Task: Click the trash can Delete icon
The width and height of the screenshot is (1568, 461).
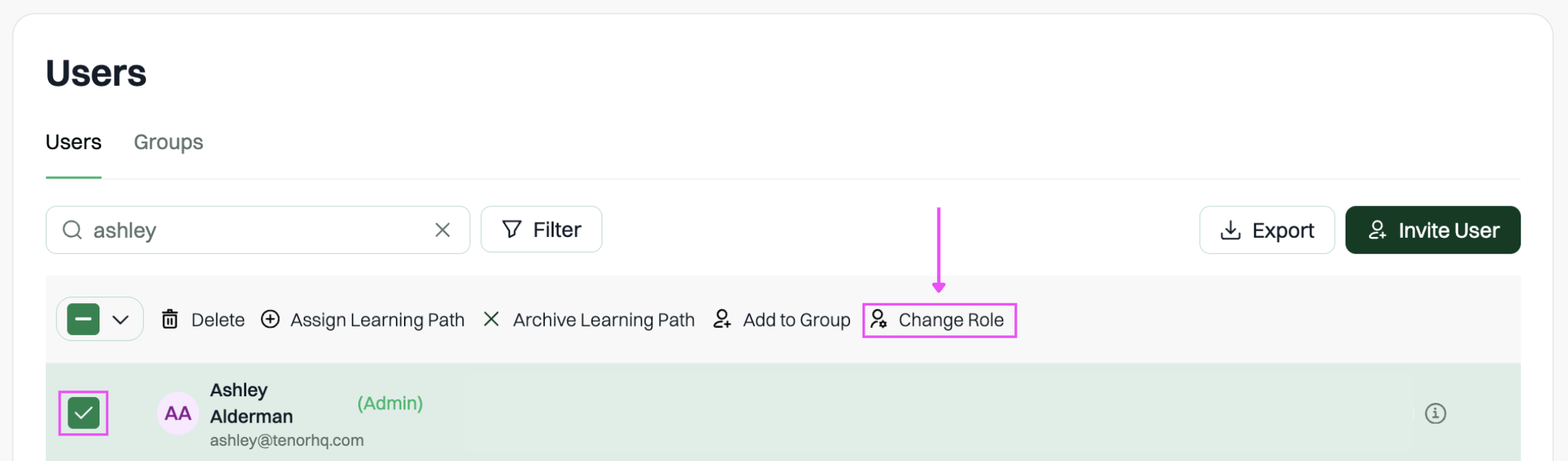Action: click(x=169, y=319)
